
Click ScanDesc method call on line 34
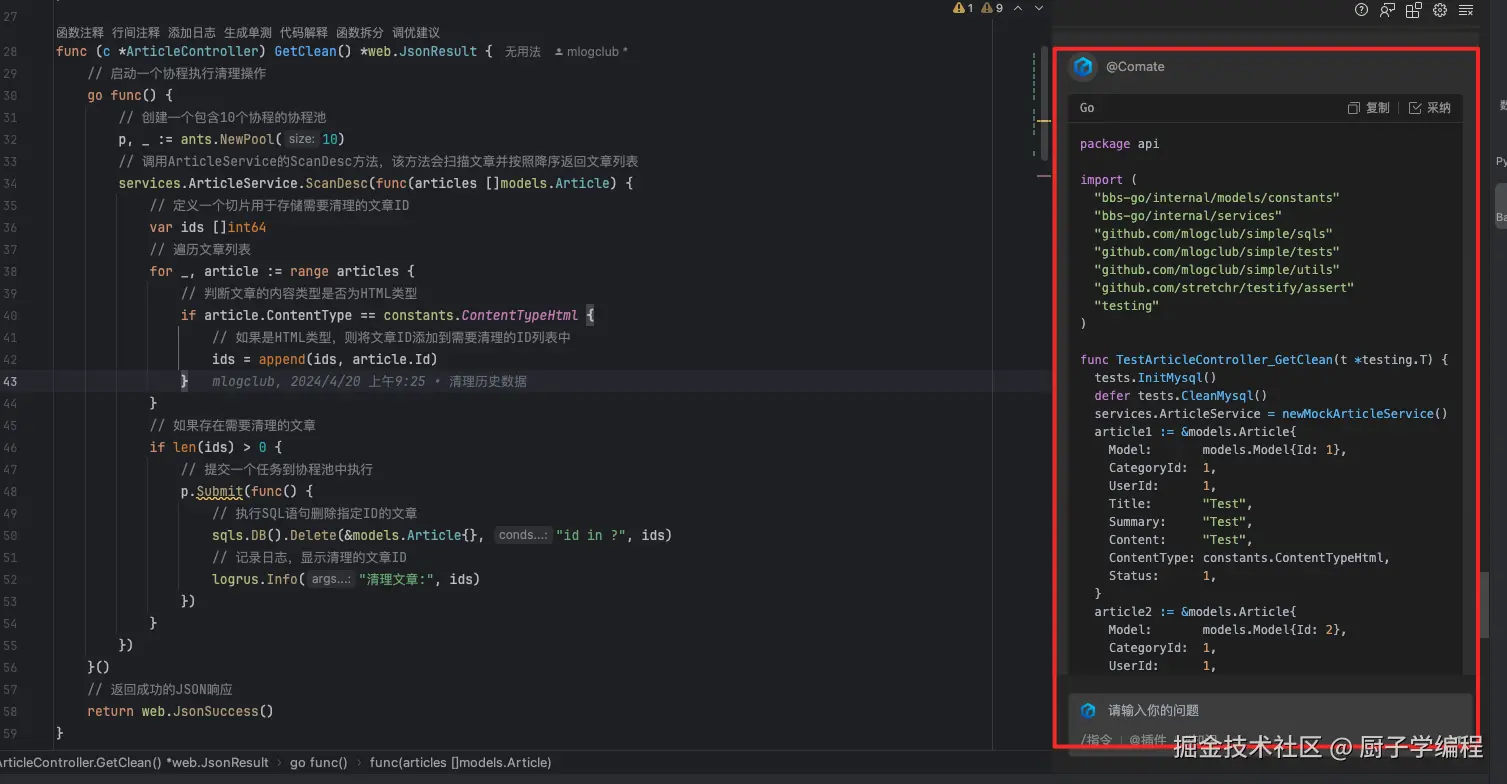[337, 183]
